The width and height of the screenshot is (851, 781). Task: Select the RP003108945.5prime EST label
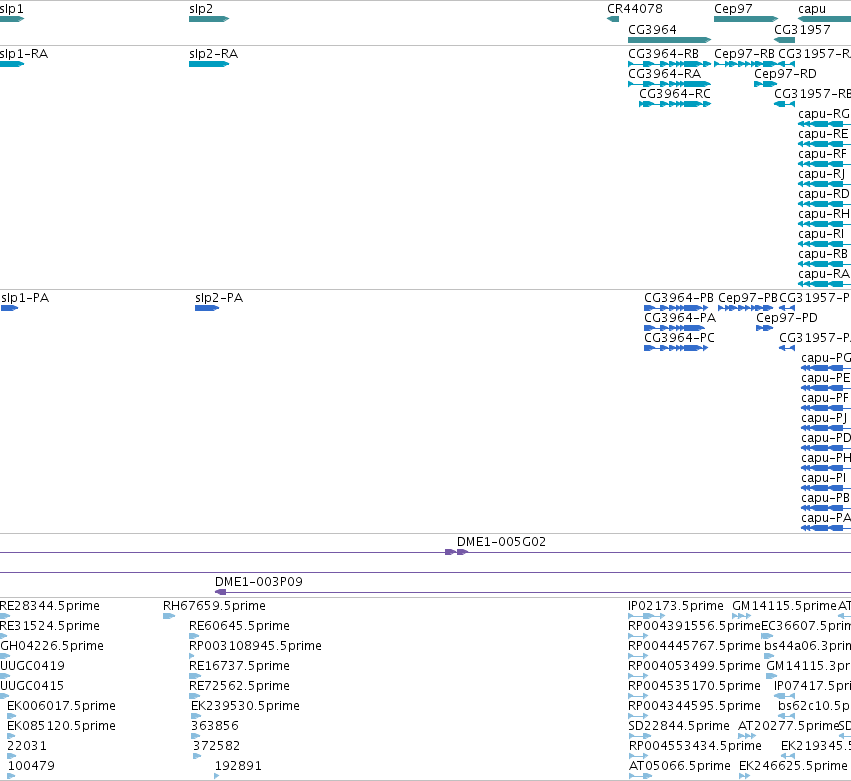click(255, 646)
